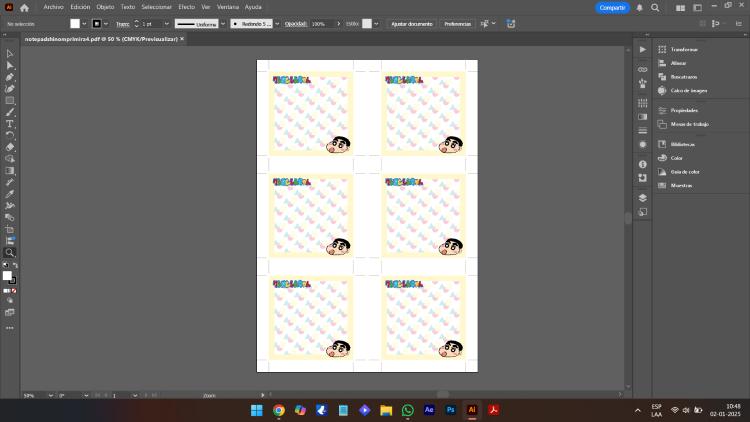
Task: Select the Zoom magnifier tool
Action: pos(10,253)
